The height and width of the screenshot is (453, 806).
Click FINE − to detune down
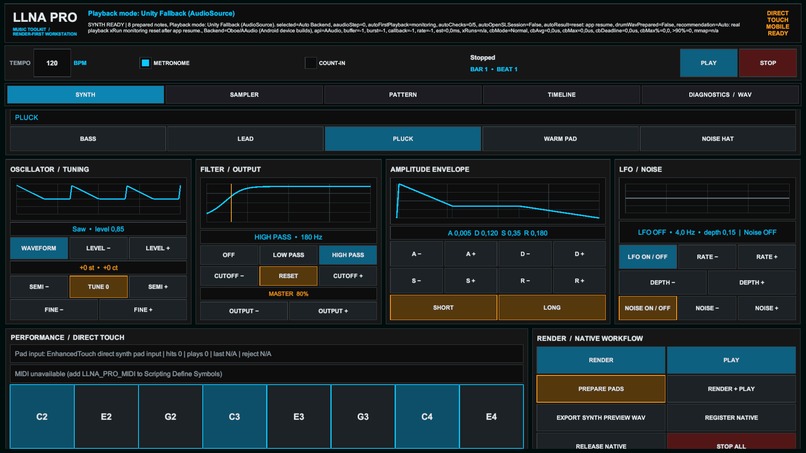54,310
